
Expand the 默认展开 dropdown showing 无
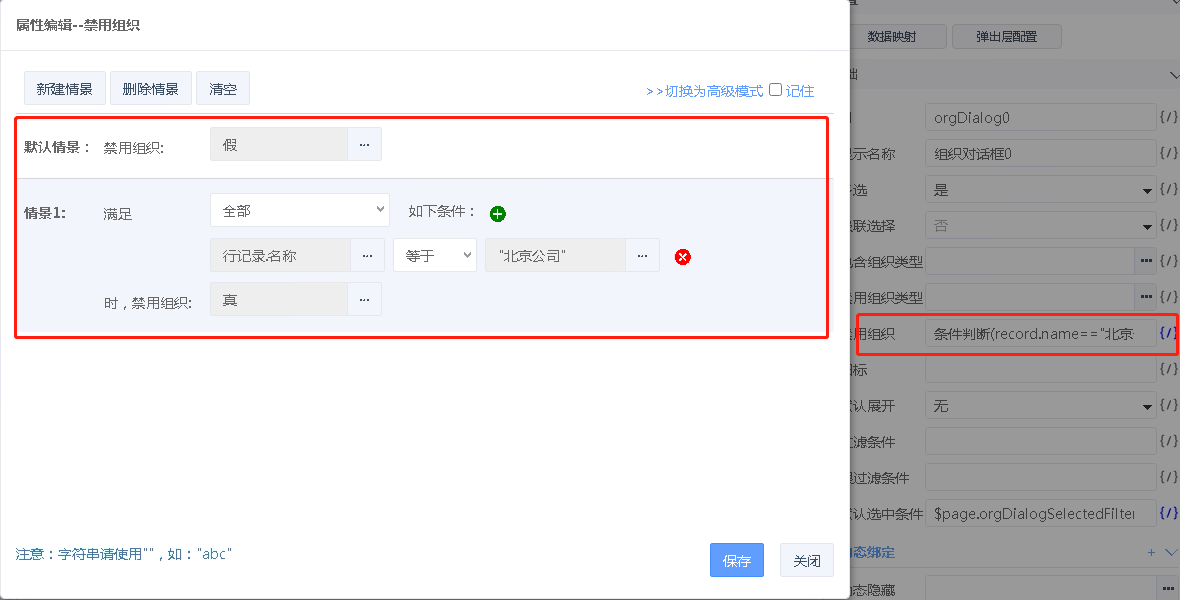[x=1040, y=406]
